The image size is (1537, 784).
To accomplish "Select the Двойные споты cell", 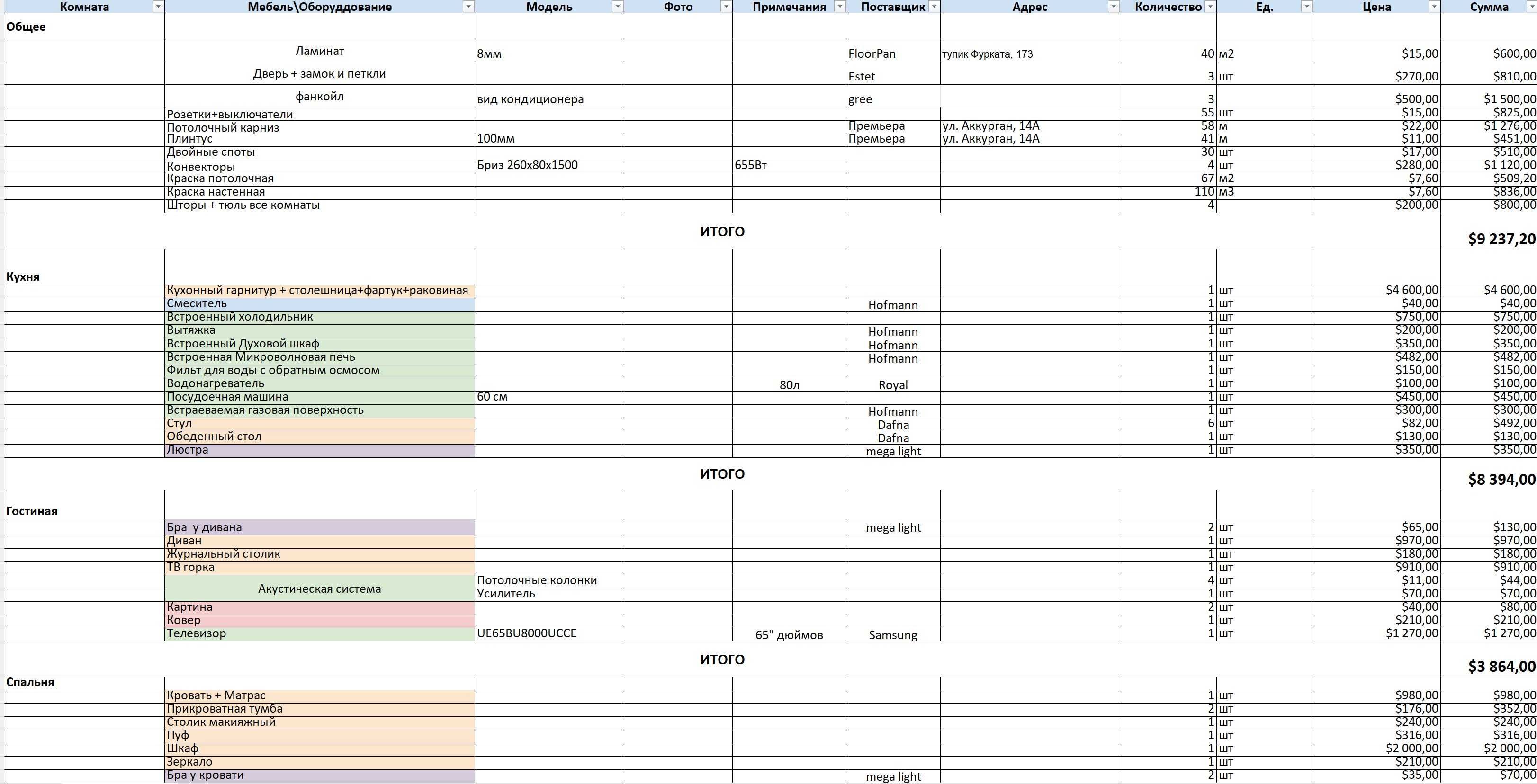I will tap(320, 152).
